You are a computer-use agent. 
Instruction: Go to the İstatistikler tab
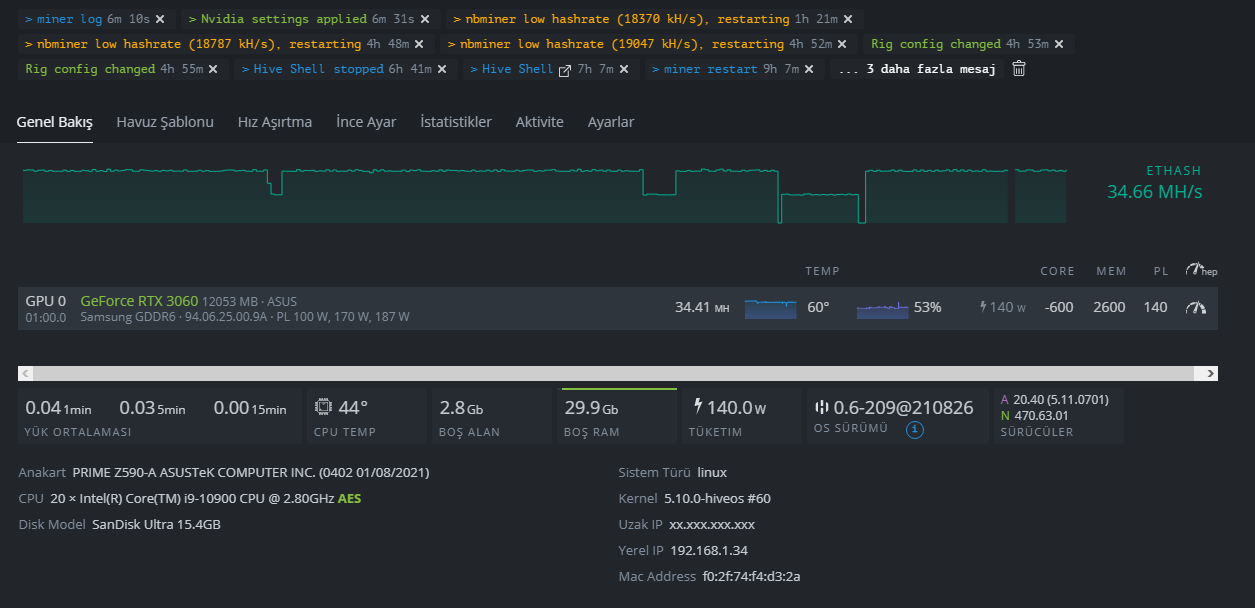(x=455, y=122)
